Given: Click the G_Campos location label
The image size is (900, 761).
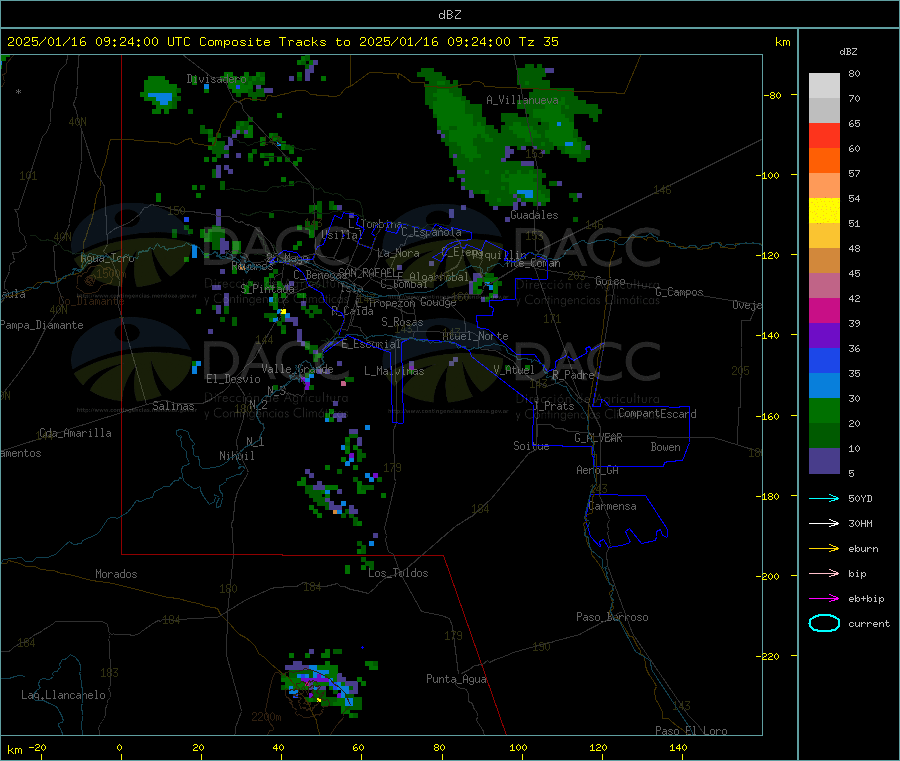Looking at the screenshot, I should [x=680, y=292].
